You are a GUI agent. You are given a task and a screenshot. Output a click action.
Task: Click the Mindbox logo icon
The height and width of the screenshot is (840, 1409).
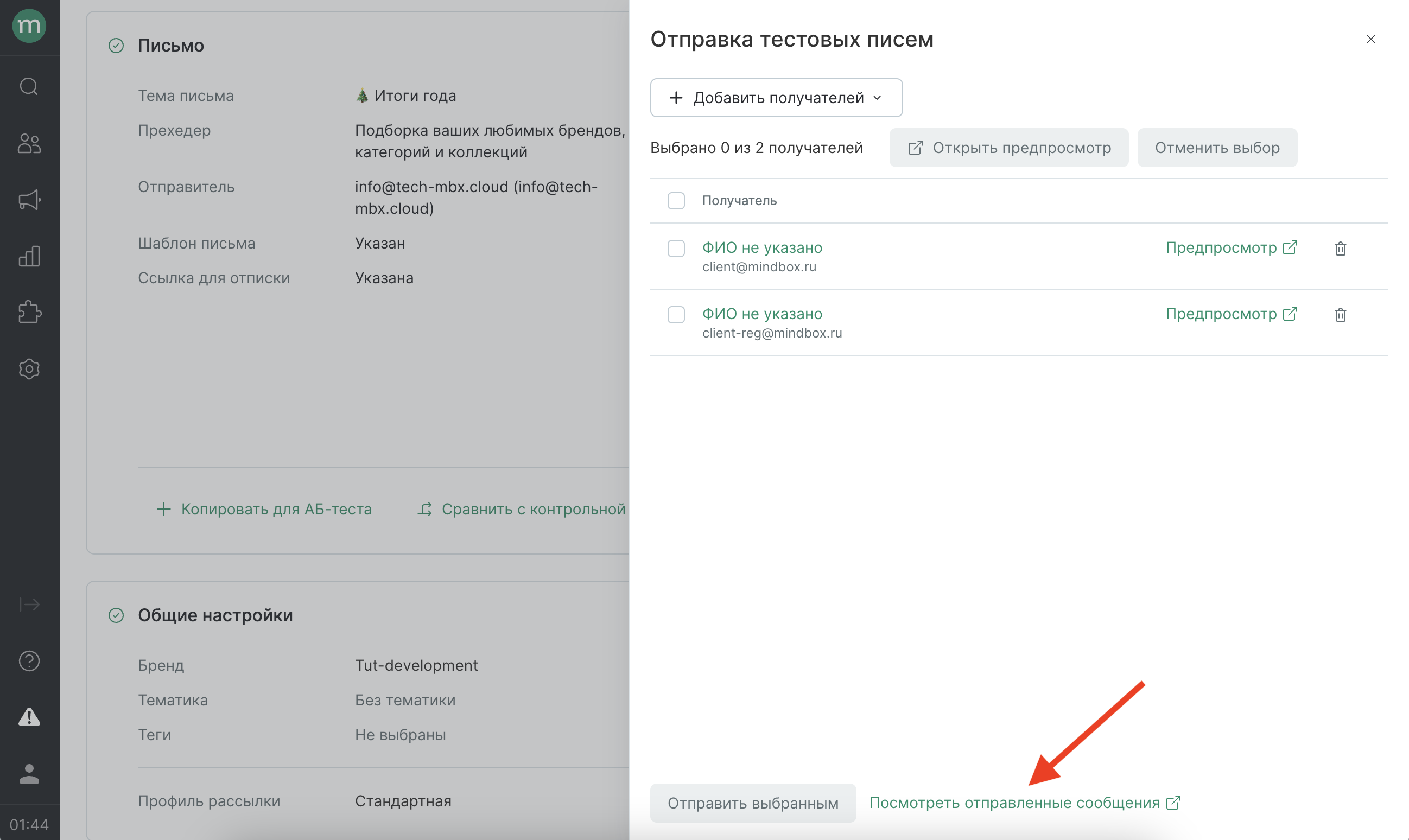29,26
